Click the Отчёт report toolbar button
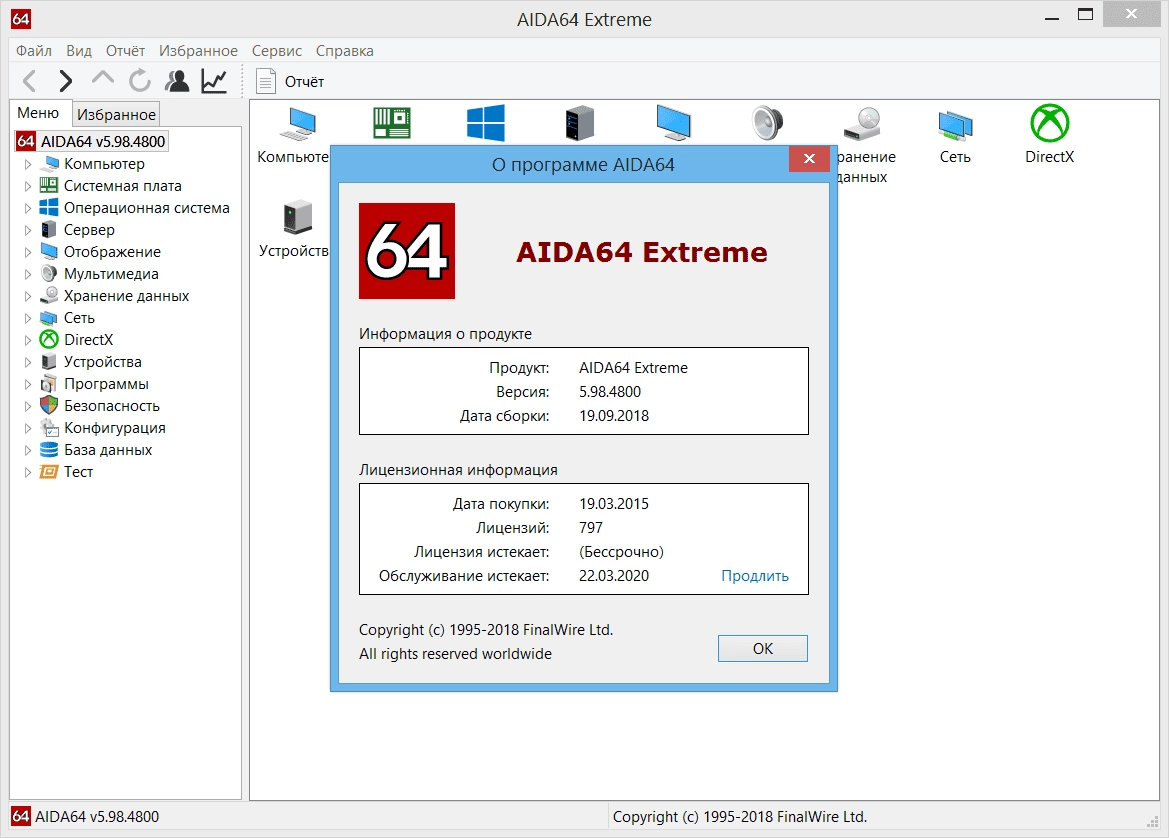Image resolution: width=1169 pixels, height=838 pixels. click(x=290, y=81)
